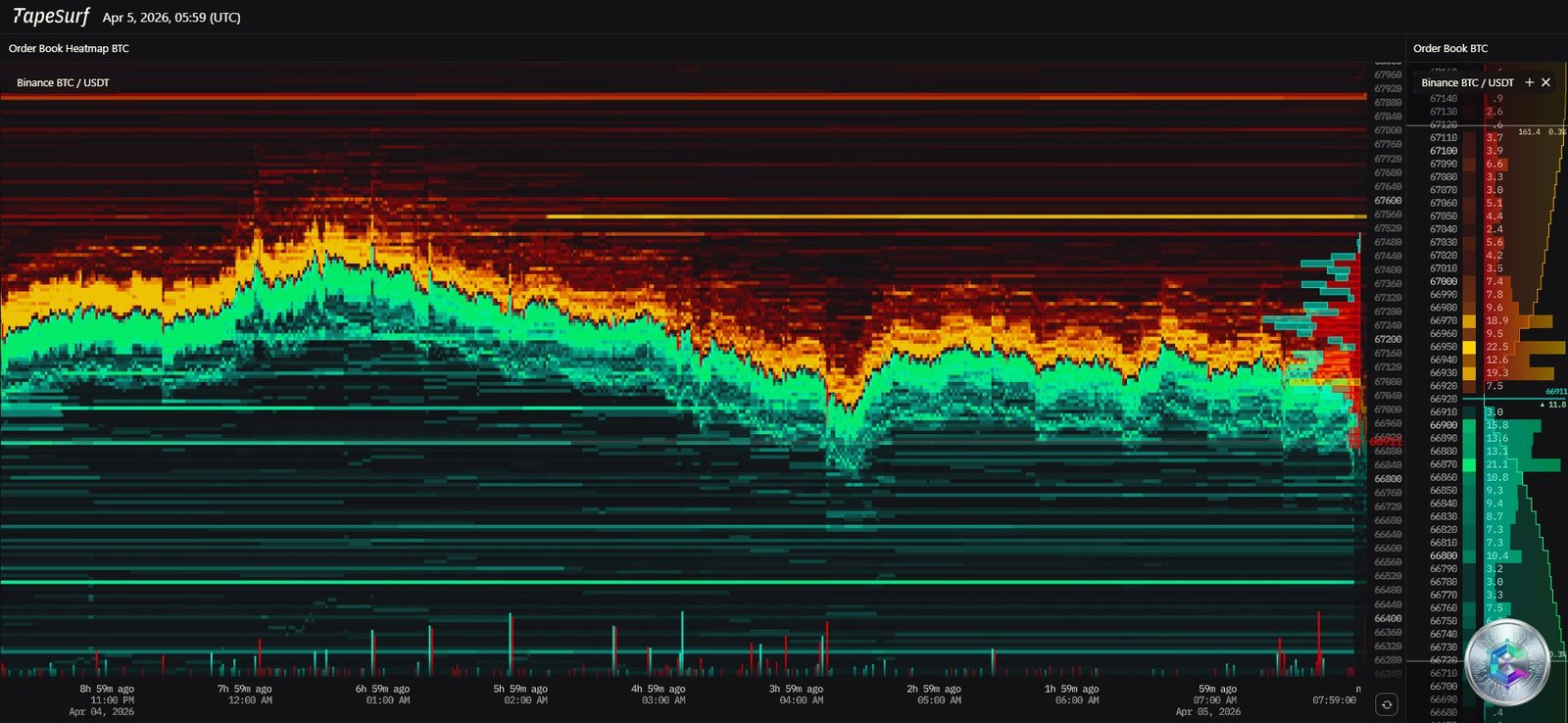Select the order book Binance BTC / USDT label
The image size is (1568, 723).
point(1467,82)
